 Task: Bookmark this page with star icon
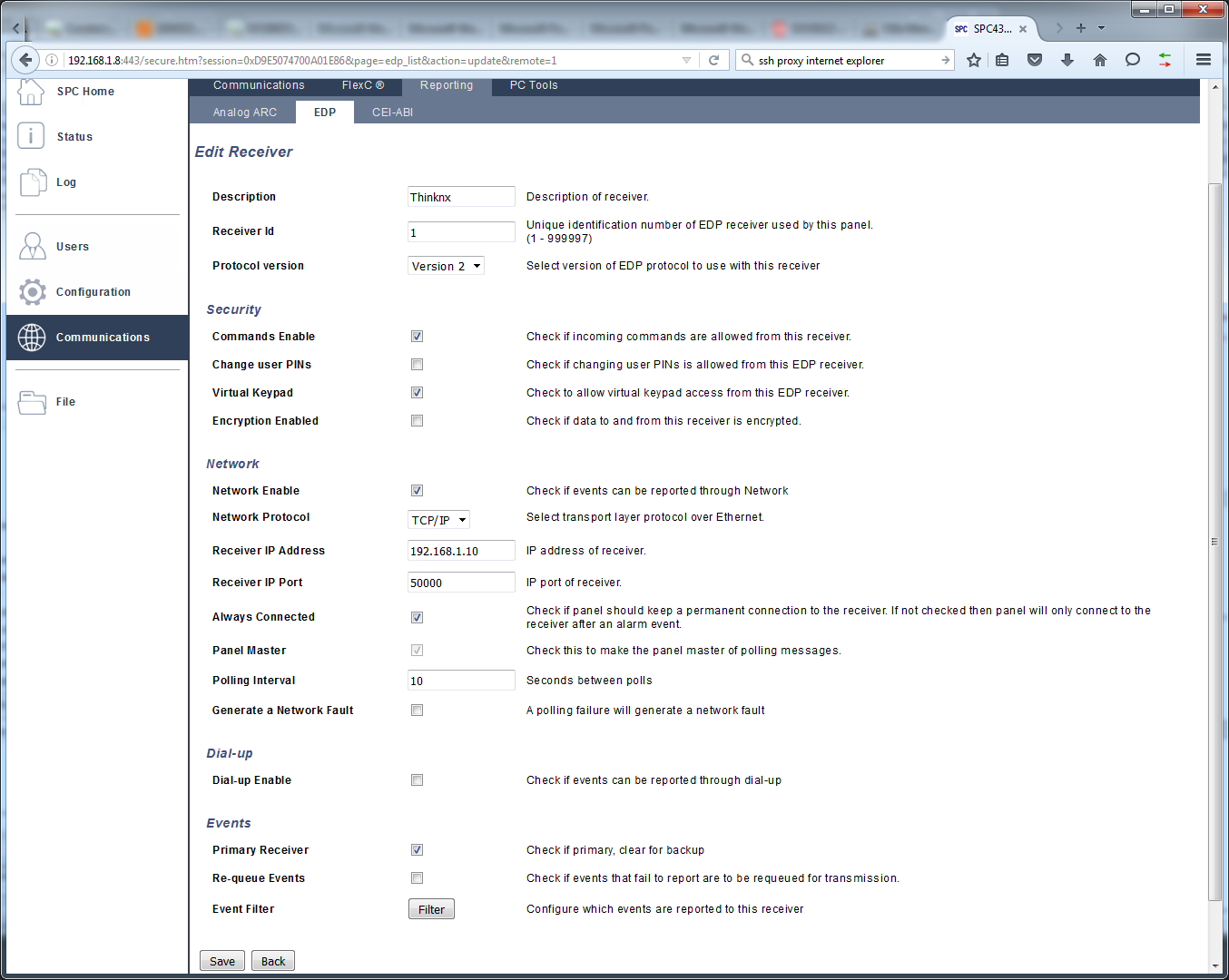click(x=974, y=60)
